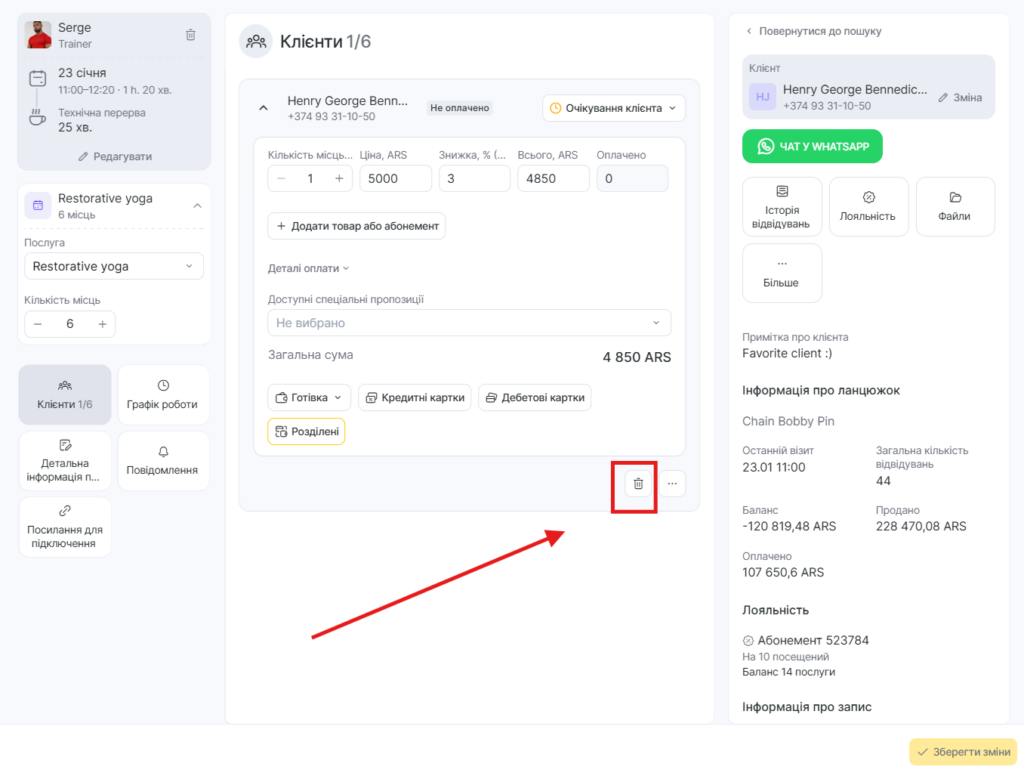1024x773 pixels.
Task: Open the Історія відвідувань visit history
Action: pos(782,206)
